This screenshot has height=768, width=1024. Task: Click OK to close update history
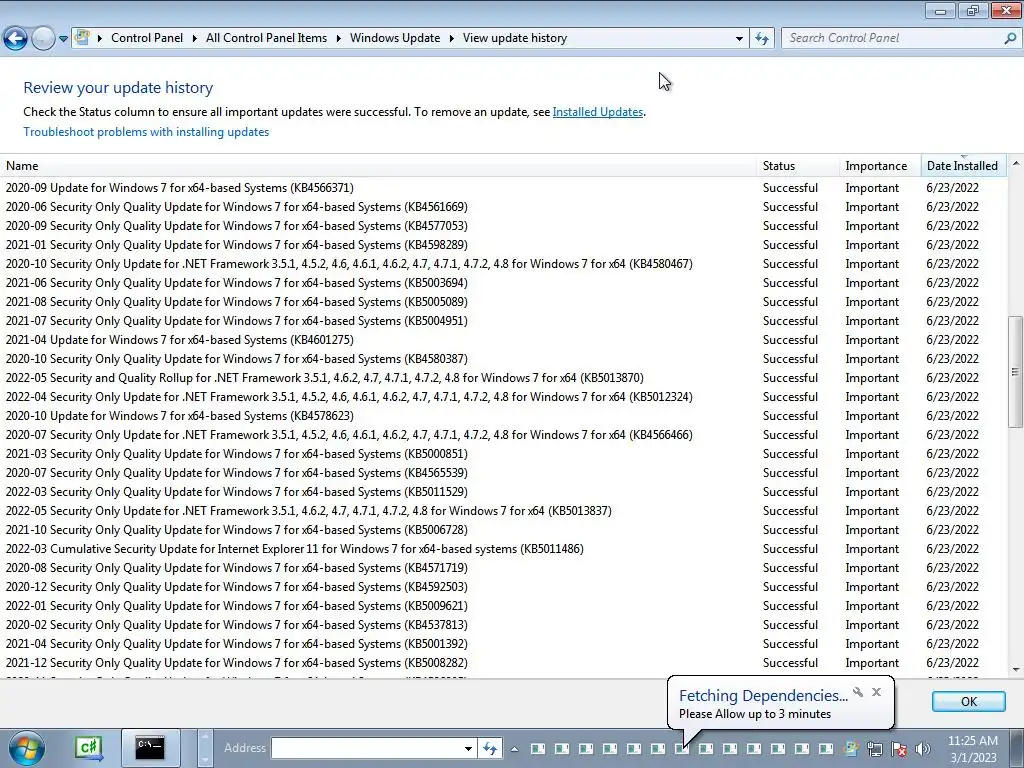pyautogui.click(x=968, y=701)
